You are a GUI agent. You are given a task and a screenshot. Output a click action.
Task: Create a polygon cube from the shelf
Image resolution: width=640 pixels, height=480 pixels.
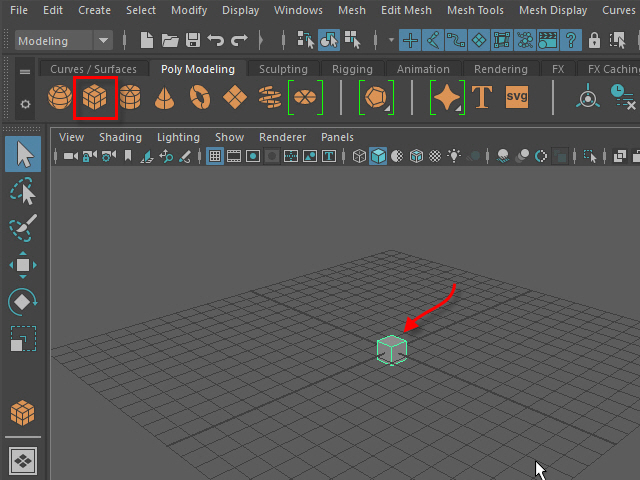(96, 97)
